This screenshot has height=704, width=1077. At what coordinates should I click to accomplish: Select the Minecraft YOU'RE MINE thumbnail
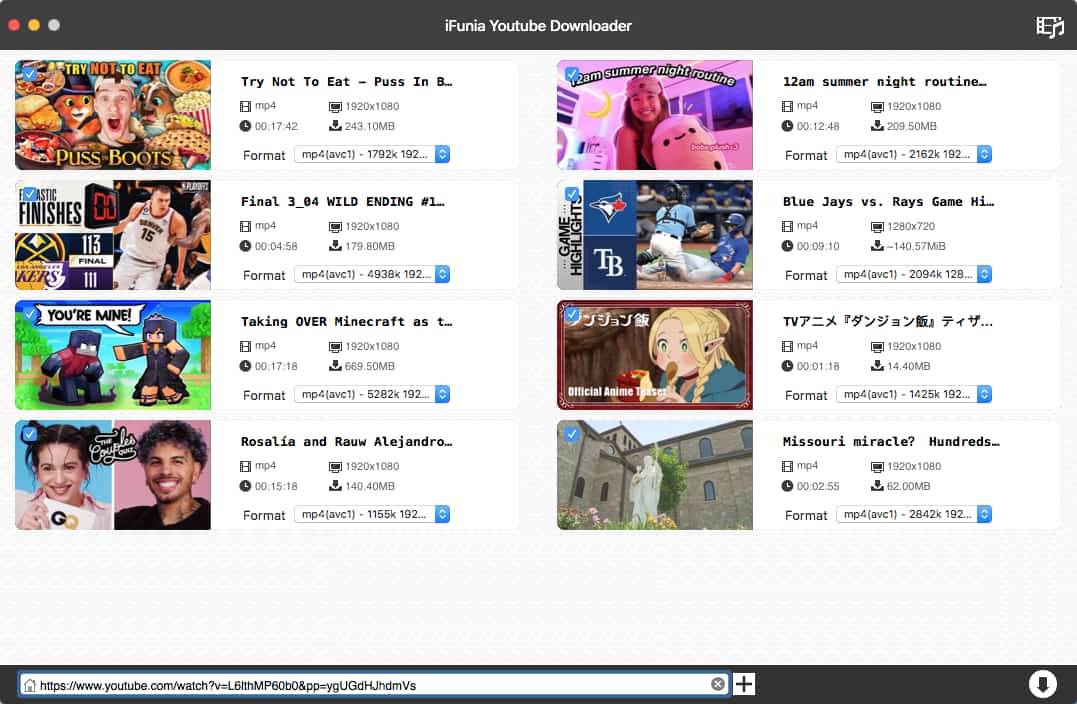113,355
